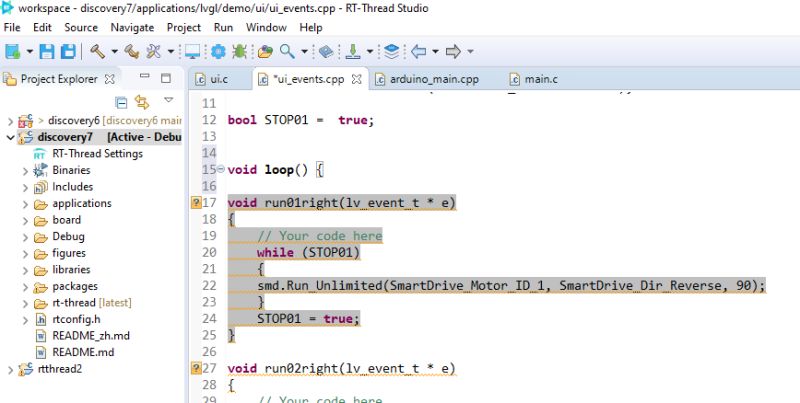800x403 pixels.
Task: Navigate forward with the right arrow icon
Action: [x=453, y=51]
